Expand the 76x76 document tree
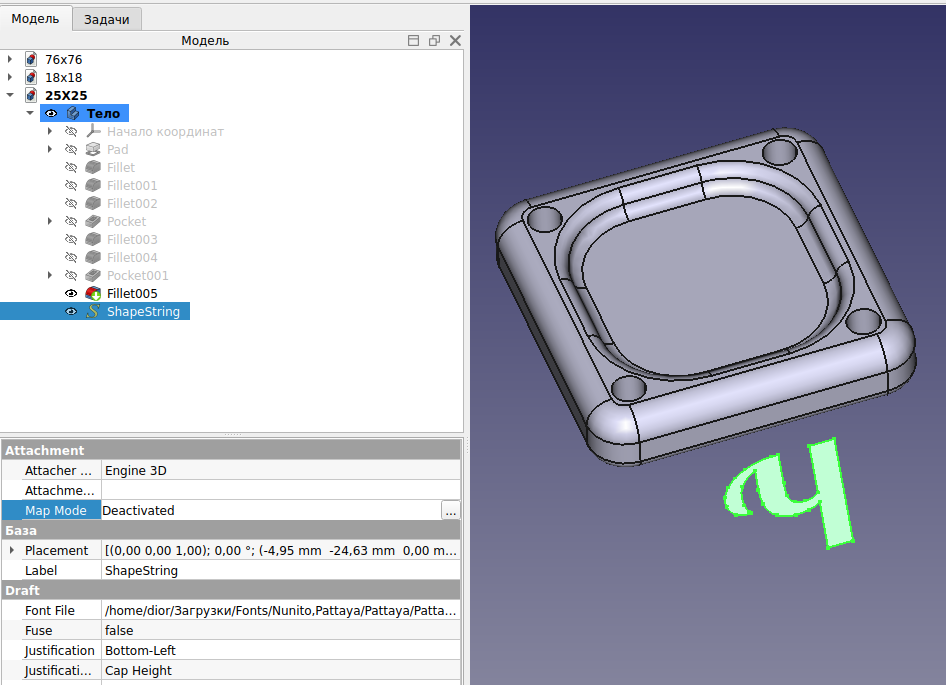This screenshot has height=685, width=946. 10,59
